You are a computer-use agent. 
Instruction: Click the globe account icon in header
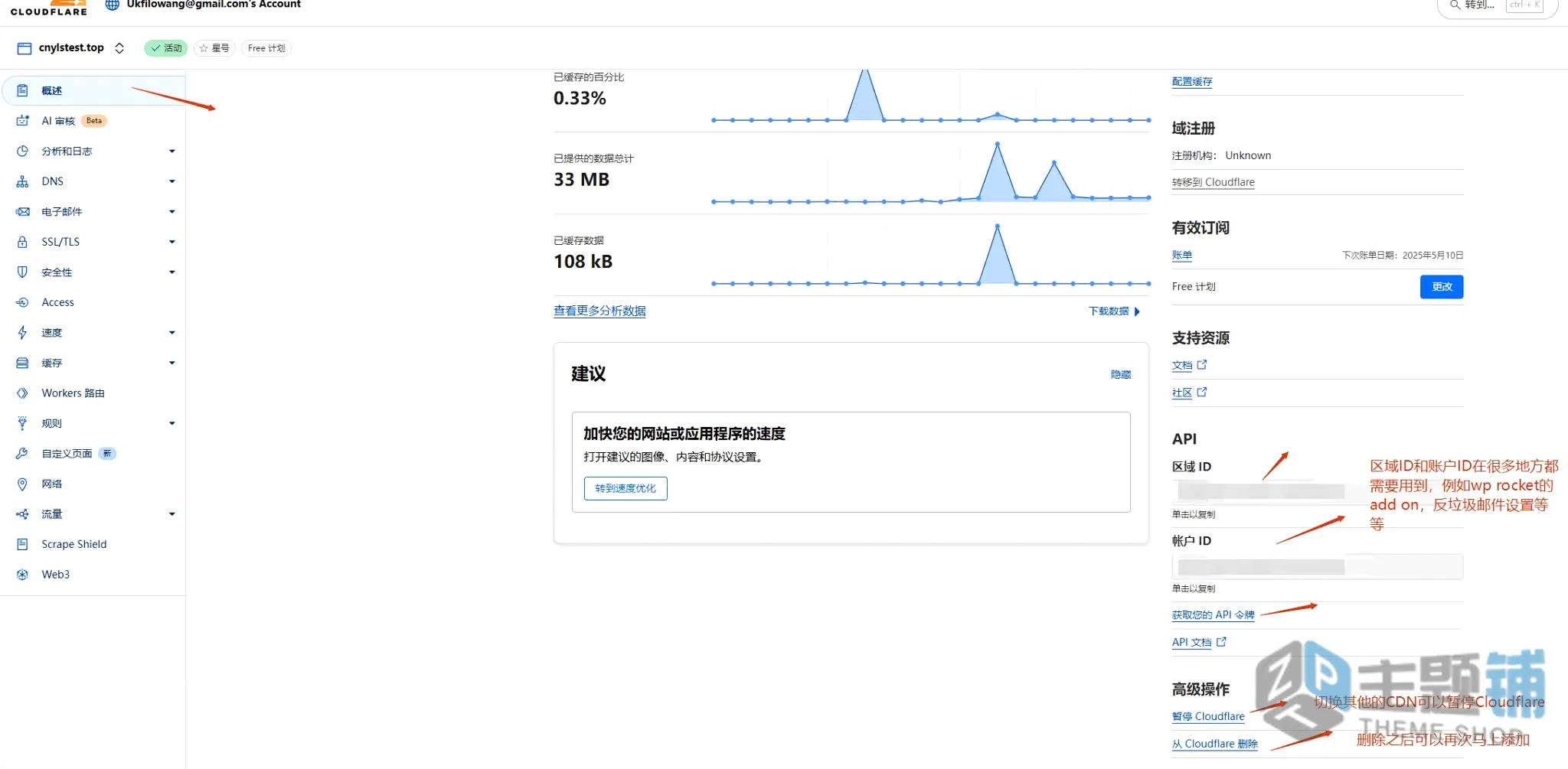tap(113, 5)
